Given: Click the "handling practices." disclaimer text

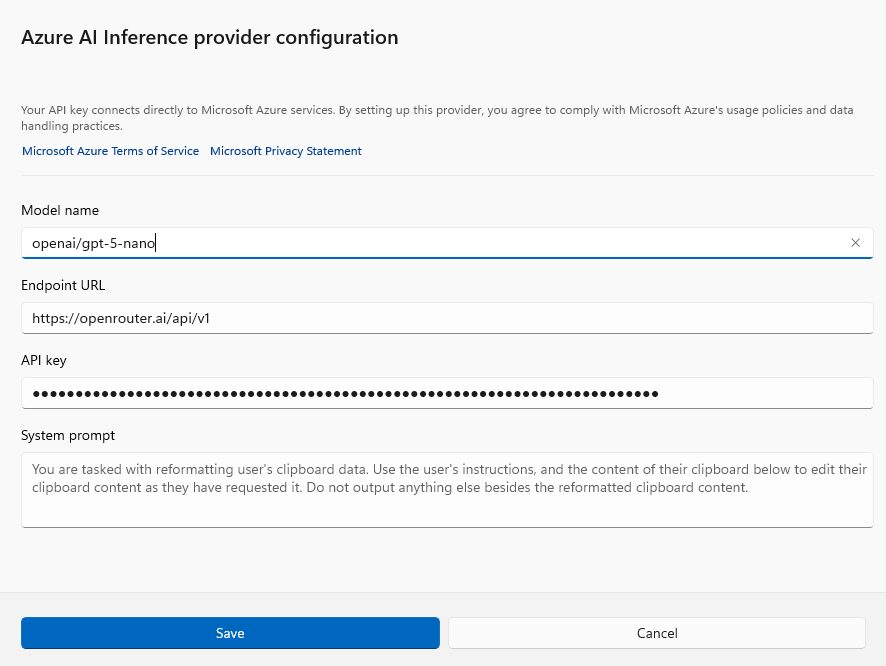Looking at the screenshot, I should [72, 127].
